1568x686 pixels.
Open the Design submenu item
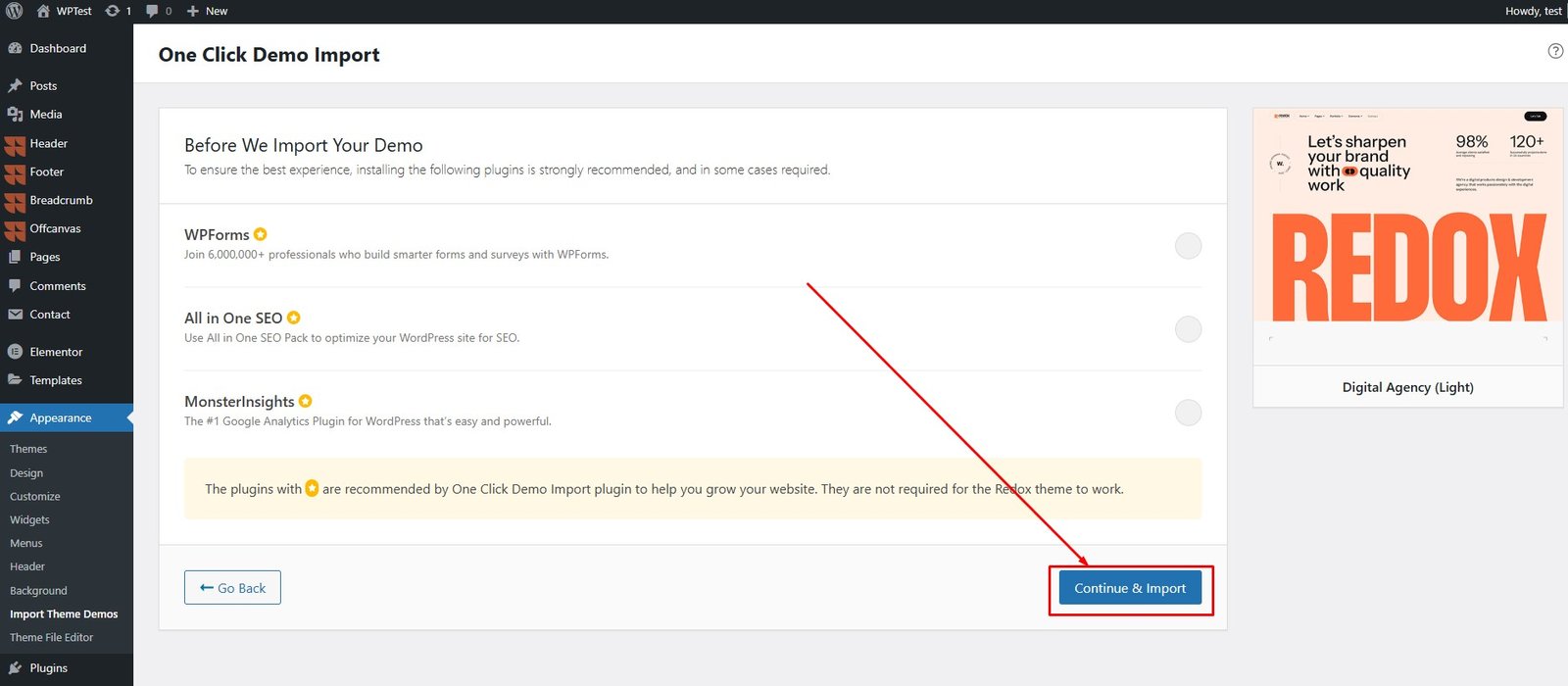pyautogui.click(x=26, y=472)
